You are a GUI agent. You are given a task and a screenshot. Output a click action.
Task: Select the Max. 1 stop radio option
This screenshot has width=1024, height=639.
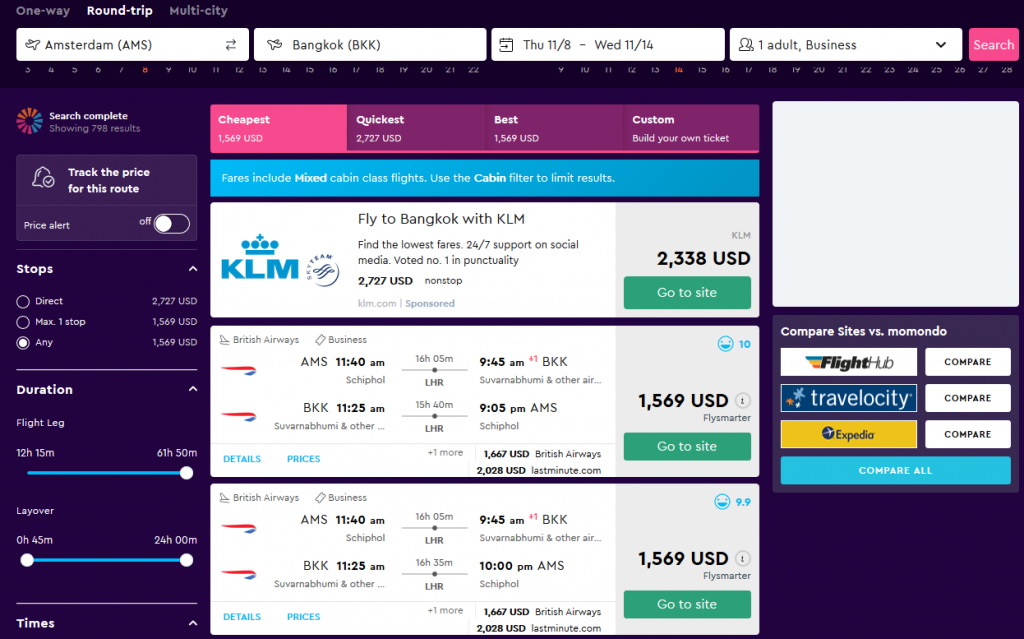click(23, 322)
